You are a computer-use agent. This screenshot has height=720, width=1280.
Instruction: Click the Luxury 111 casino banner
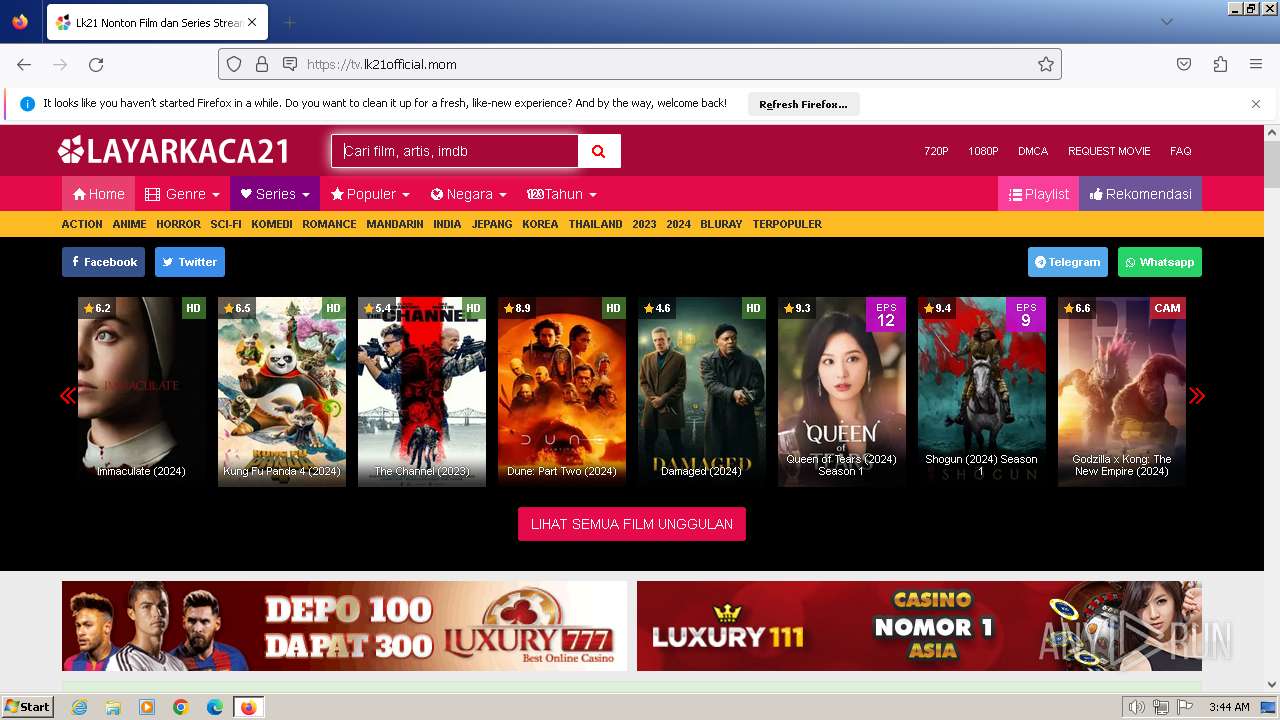919,626
